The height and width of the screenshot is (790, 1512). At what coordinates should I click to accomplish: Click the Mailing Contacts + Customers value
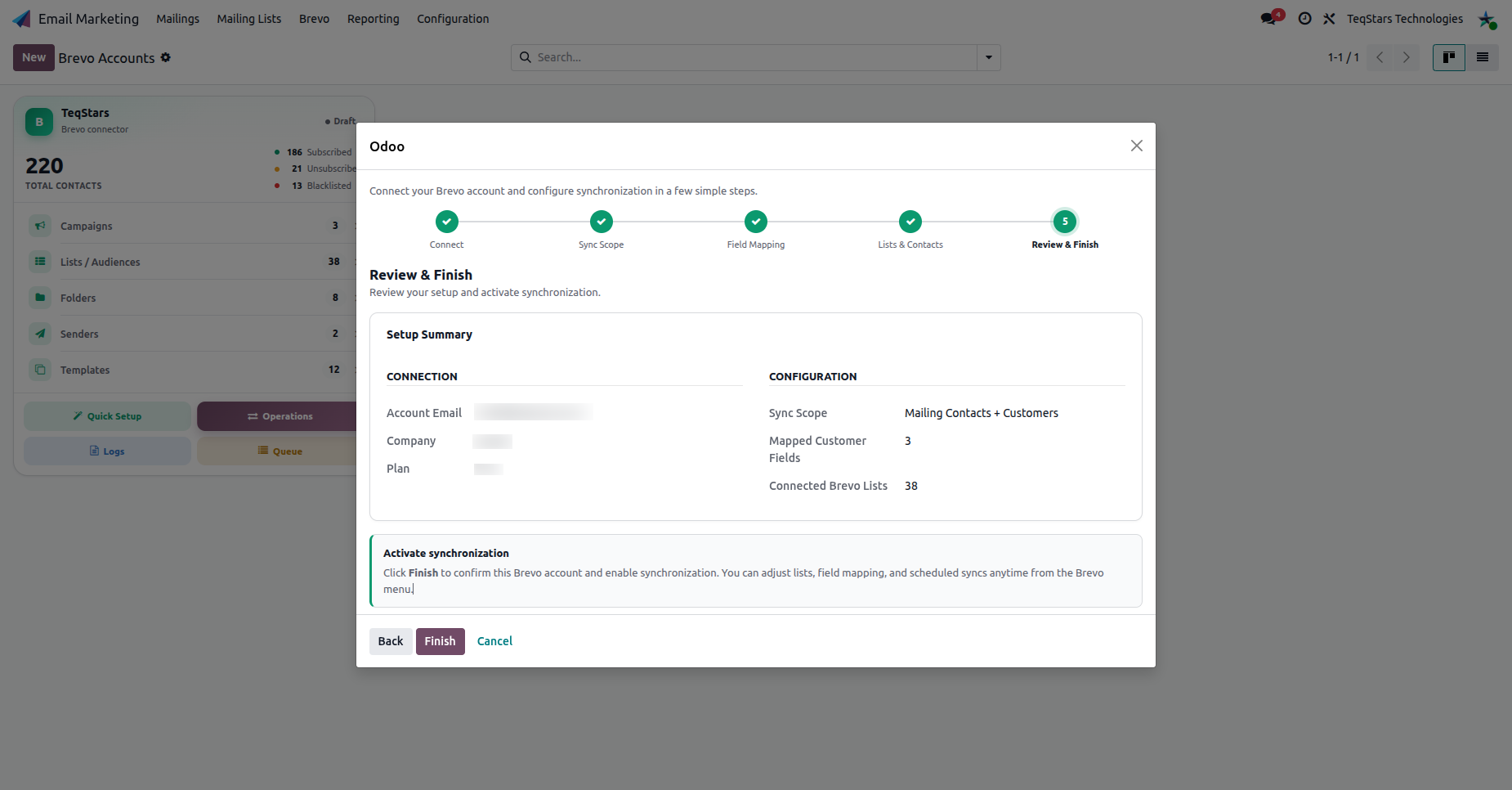[982, 413]
